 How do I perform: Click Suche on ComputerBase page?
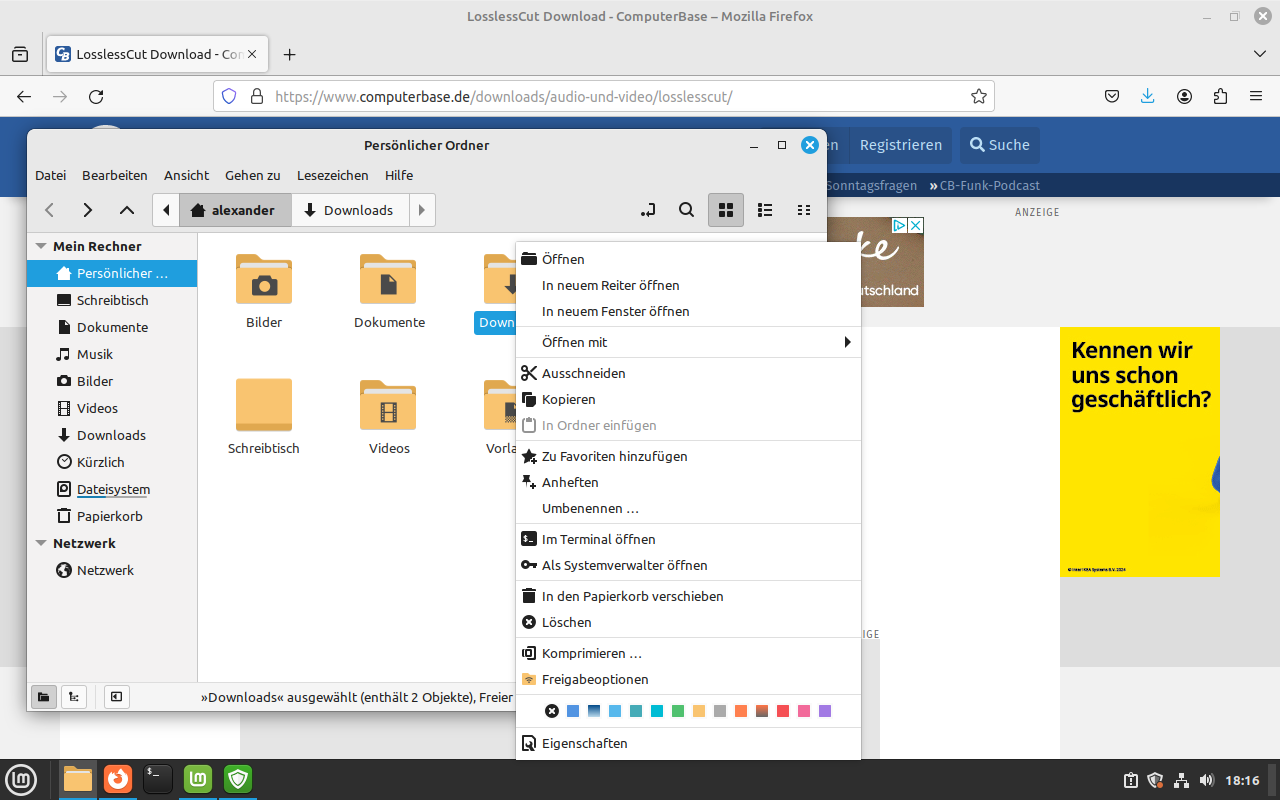pos(1000,145)
